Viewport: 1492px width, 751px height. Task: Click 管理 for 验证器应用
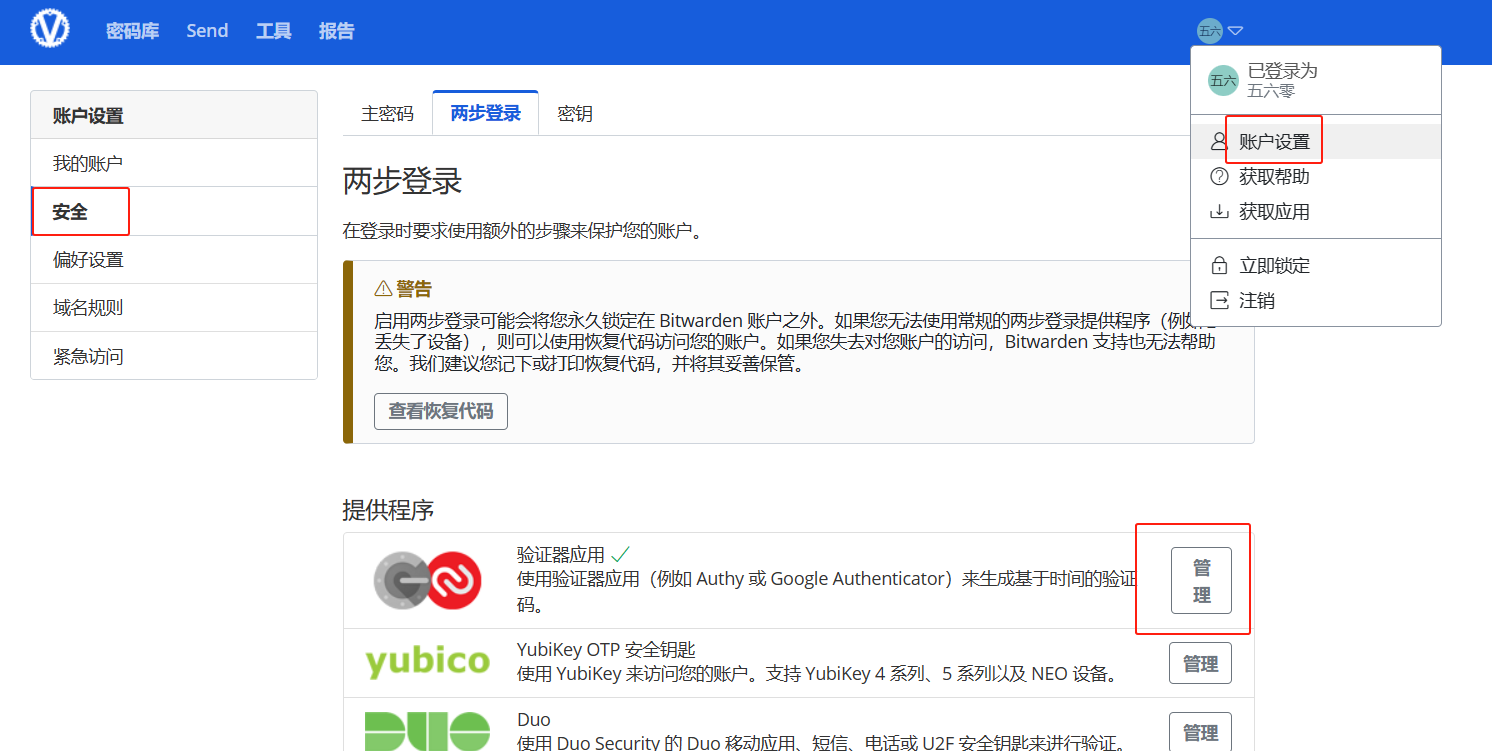click(x=1201, y=581)
